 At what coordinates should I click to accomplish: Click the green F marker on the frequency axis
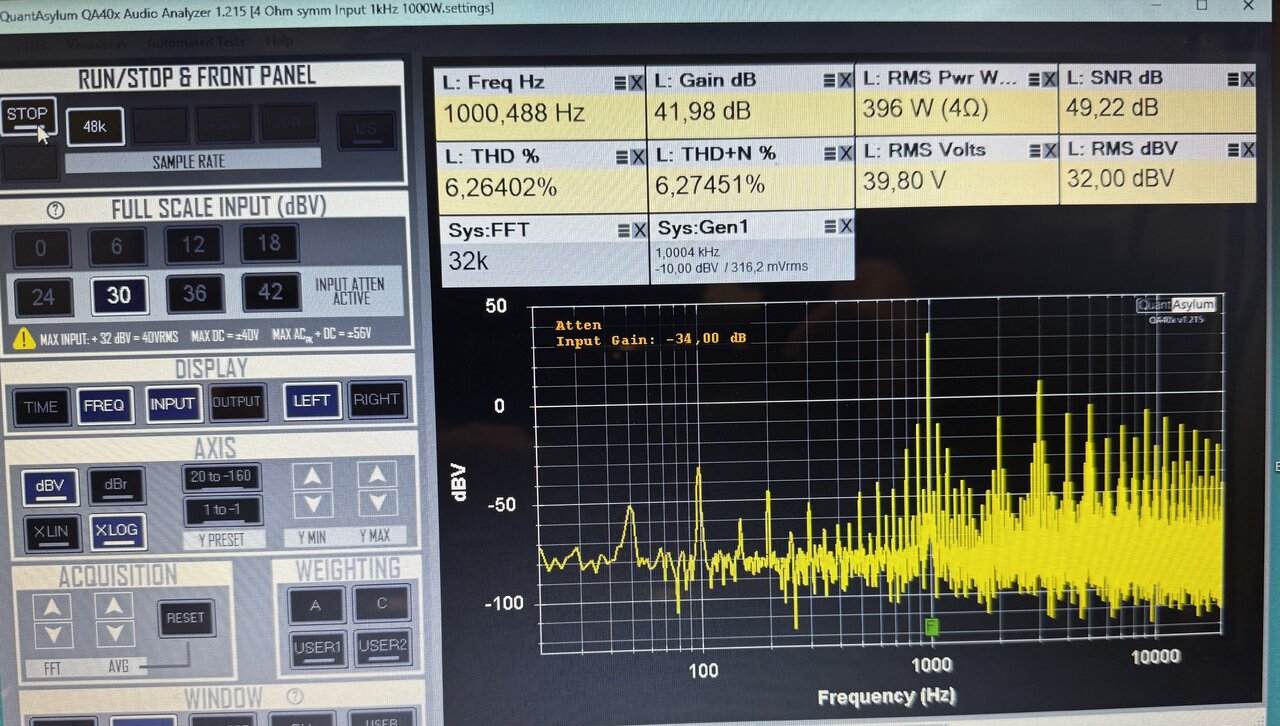click(x=932, y=627)
